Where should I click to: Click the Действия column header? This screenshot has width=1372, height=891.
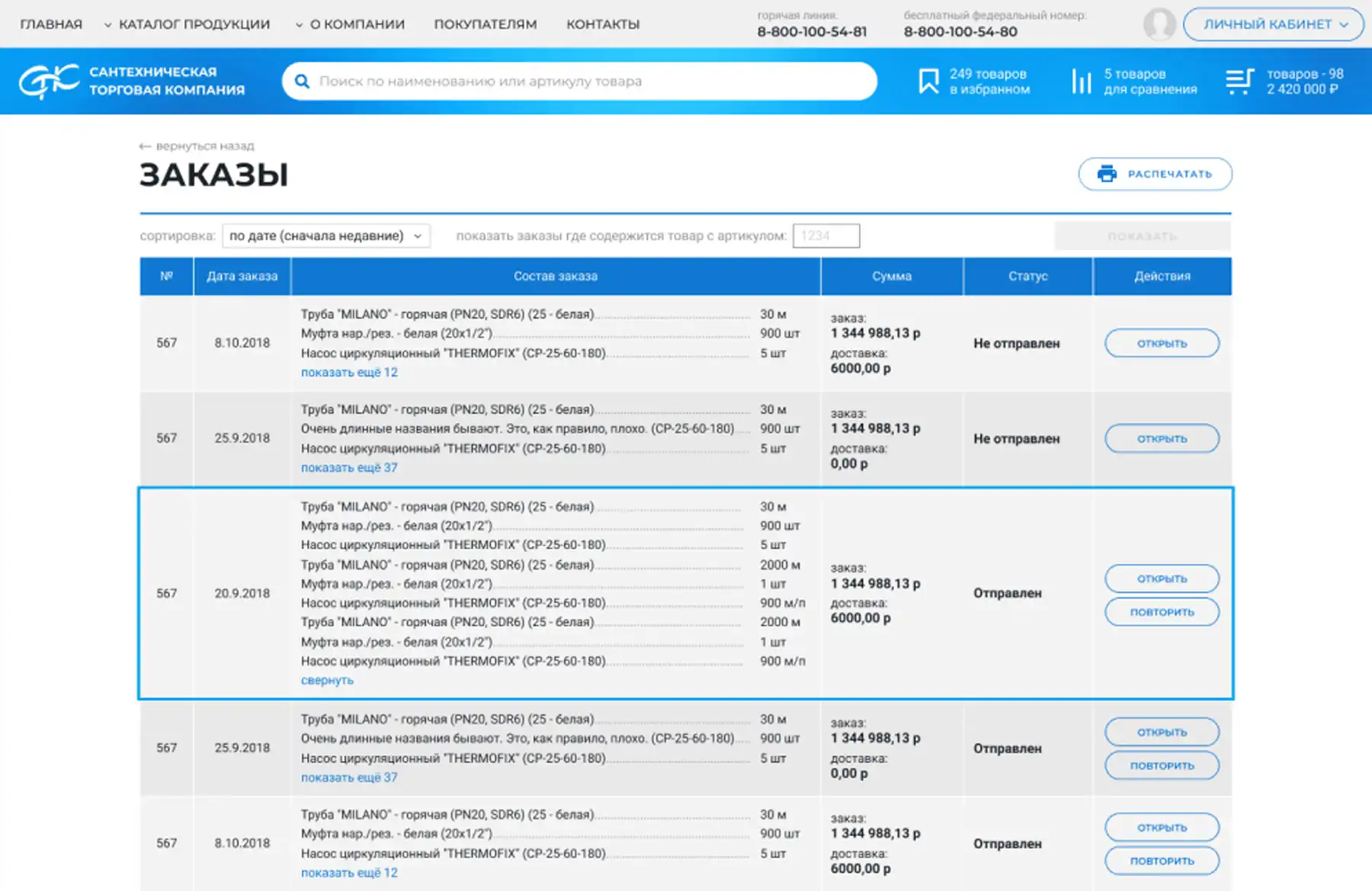click(1162, 276)
